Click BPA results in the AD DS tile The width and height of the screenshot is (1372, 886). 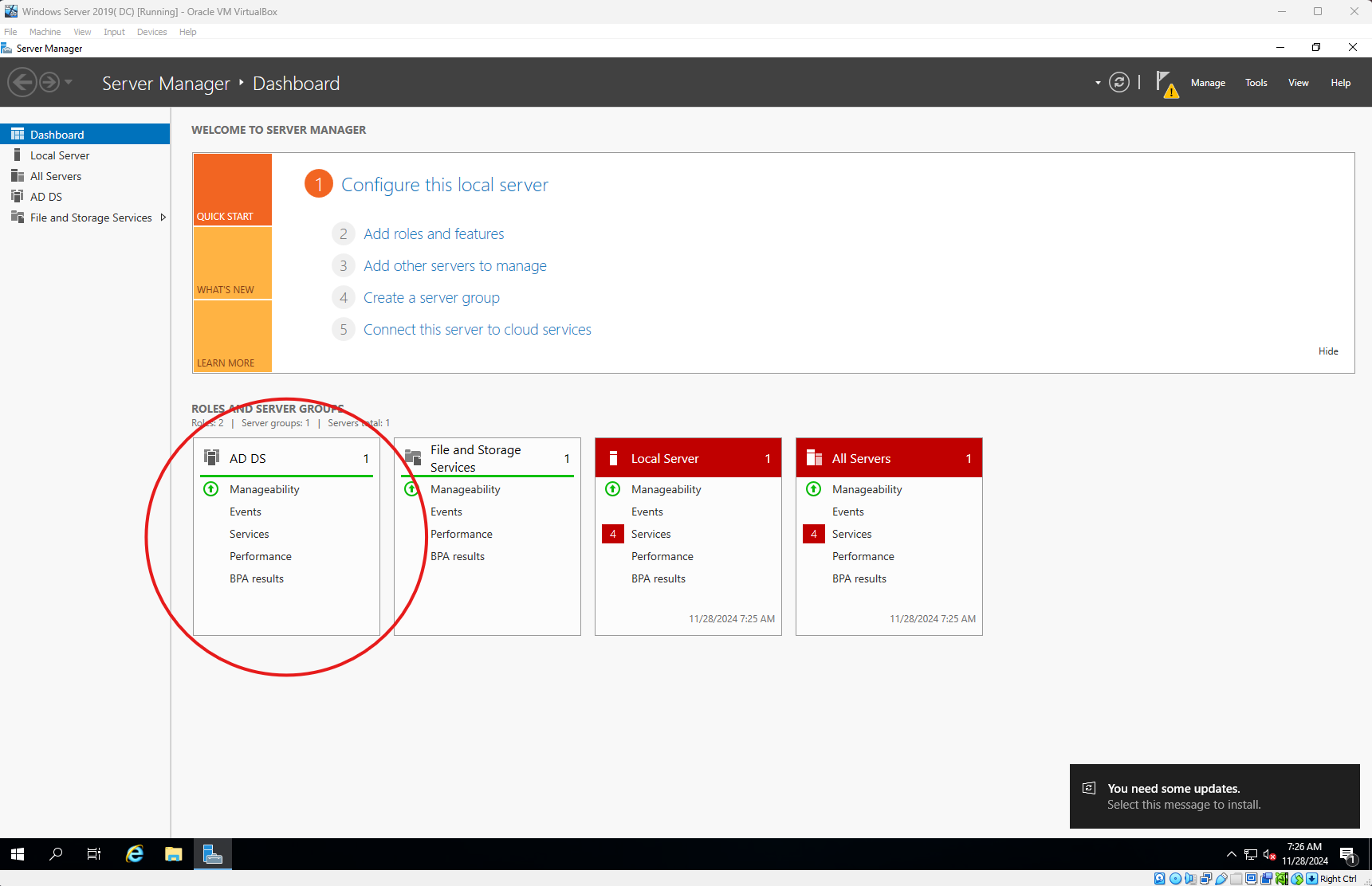click(257, 578)
